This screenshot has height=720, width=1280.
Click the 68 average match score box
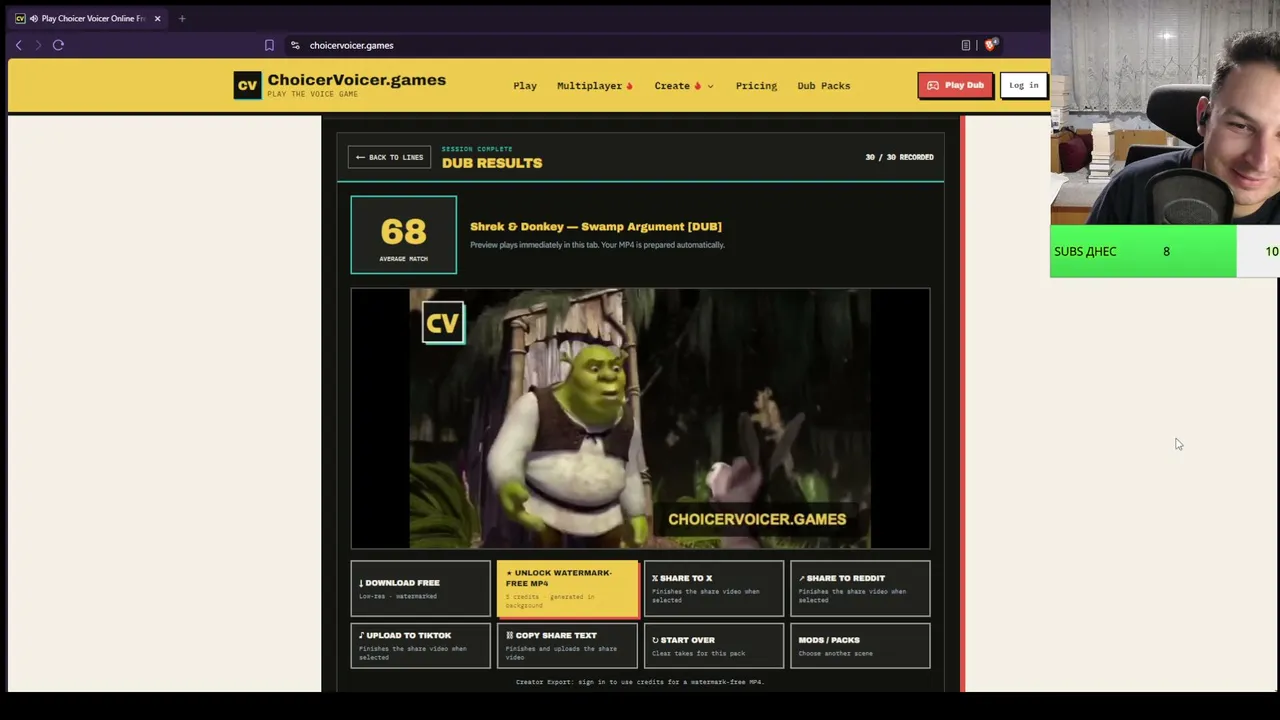click(404, 235)
